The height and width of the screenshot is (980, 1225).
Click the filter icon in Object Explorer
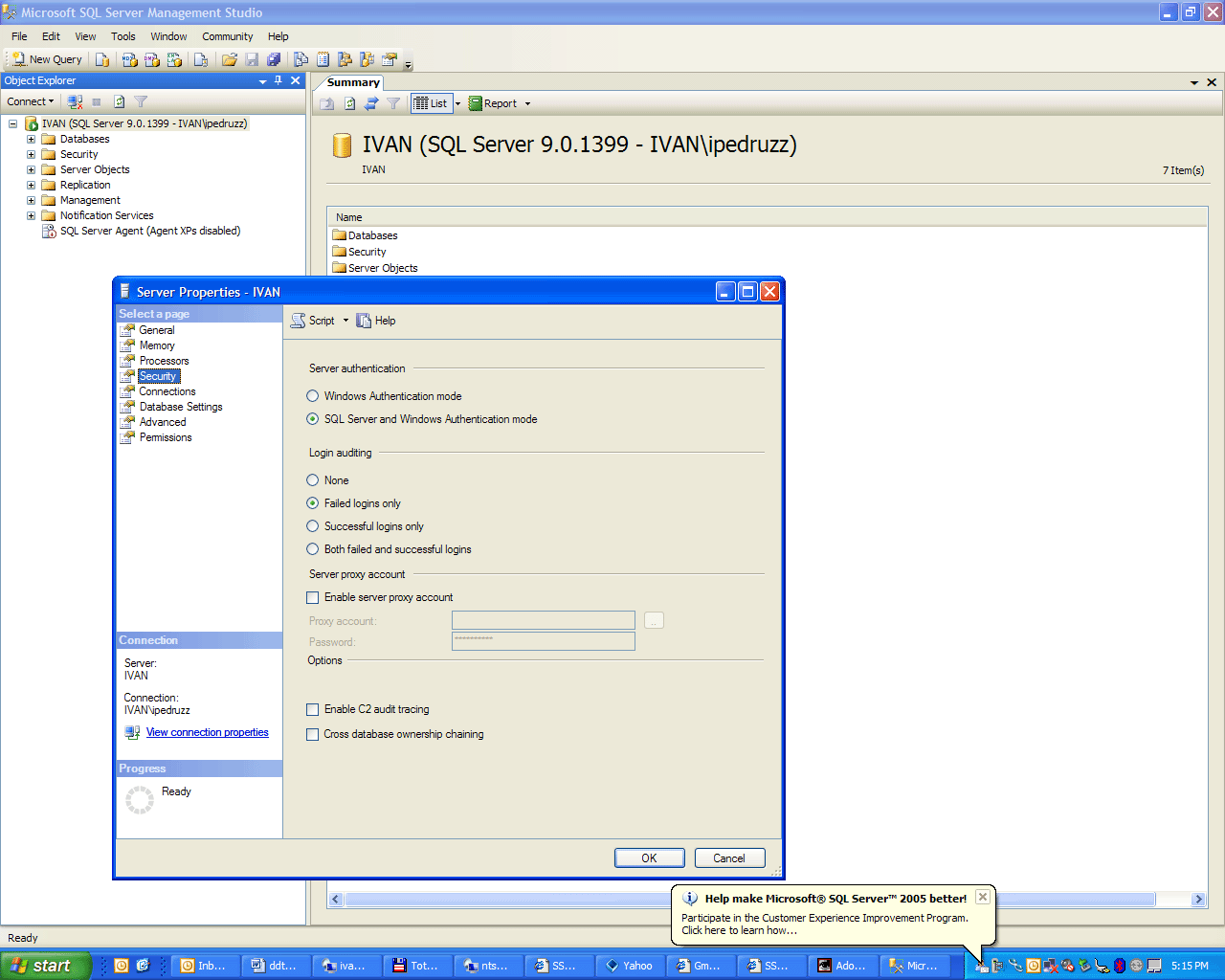(141, 101)
